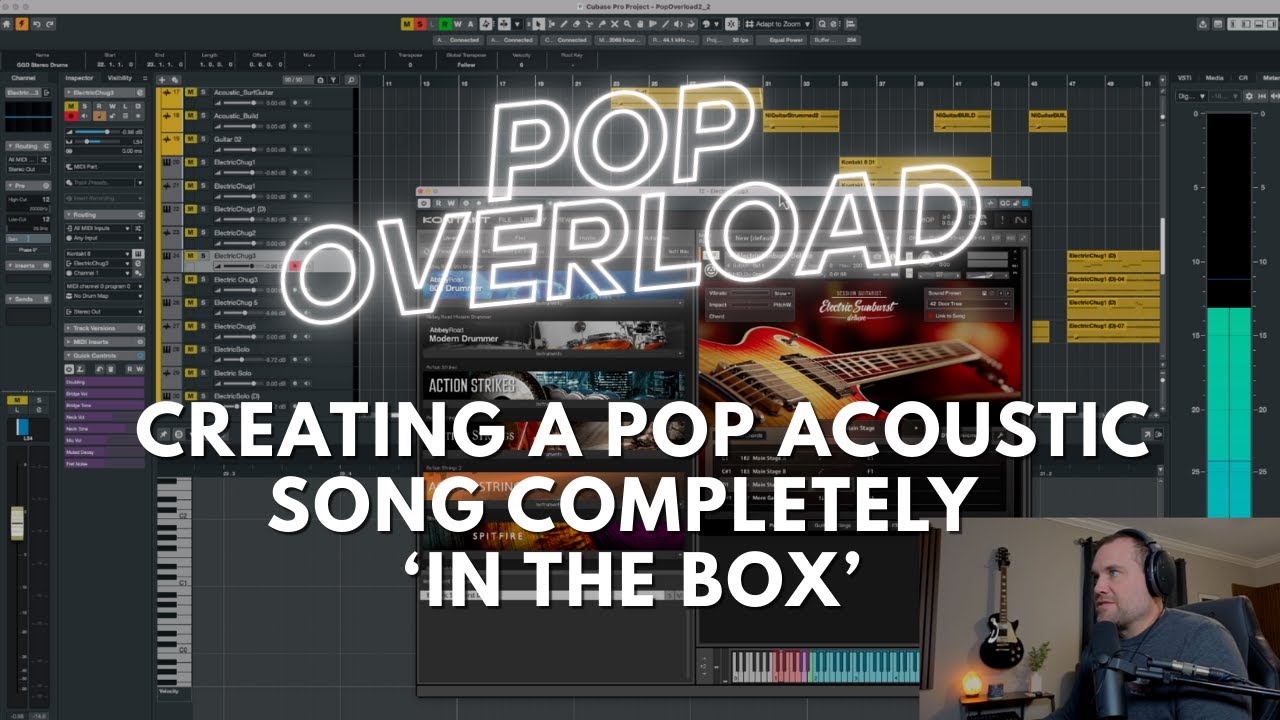
Task: Click the channel fader in bottom-left strip
Action: point(17,525)
